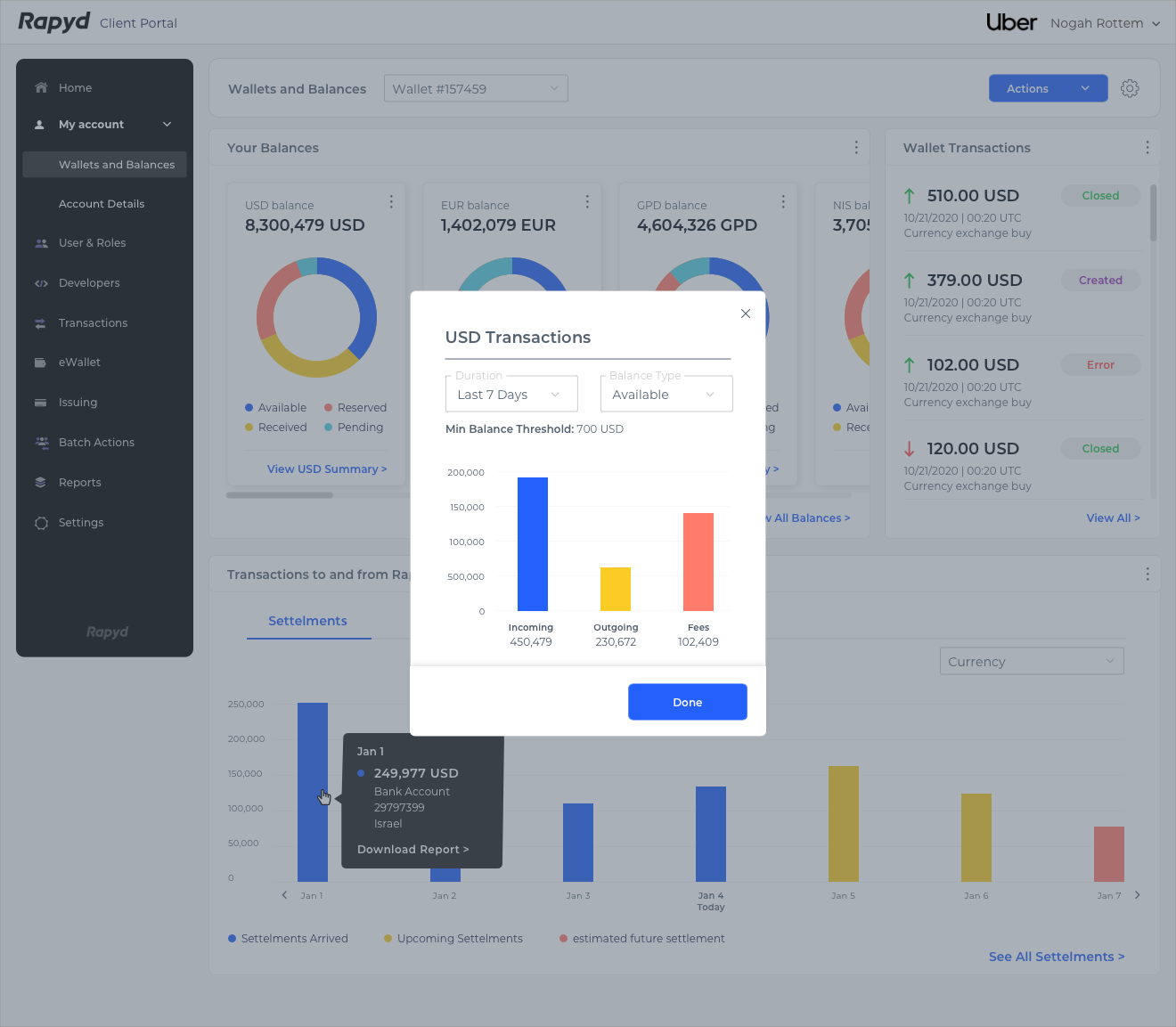Open the Wallet #157459 selector
The height and width of the screenshot is (1027, 1176).
476,89
